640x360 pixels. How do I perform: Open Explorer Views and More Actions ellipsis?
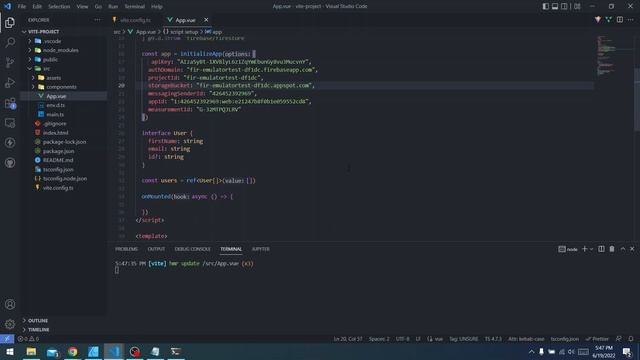point(97,20)
